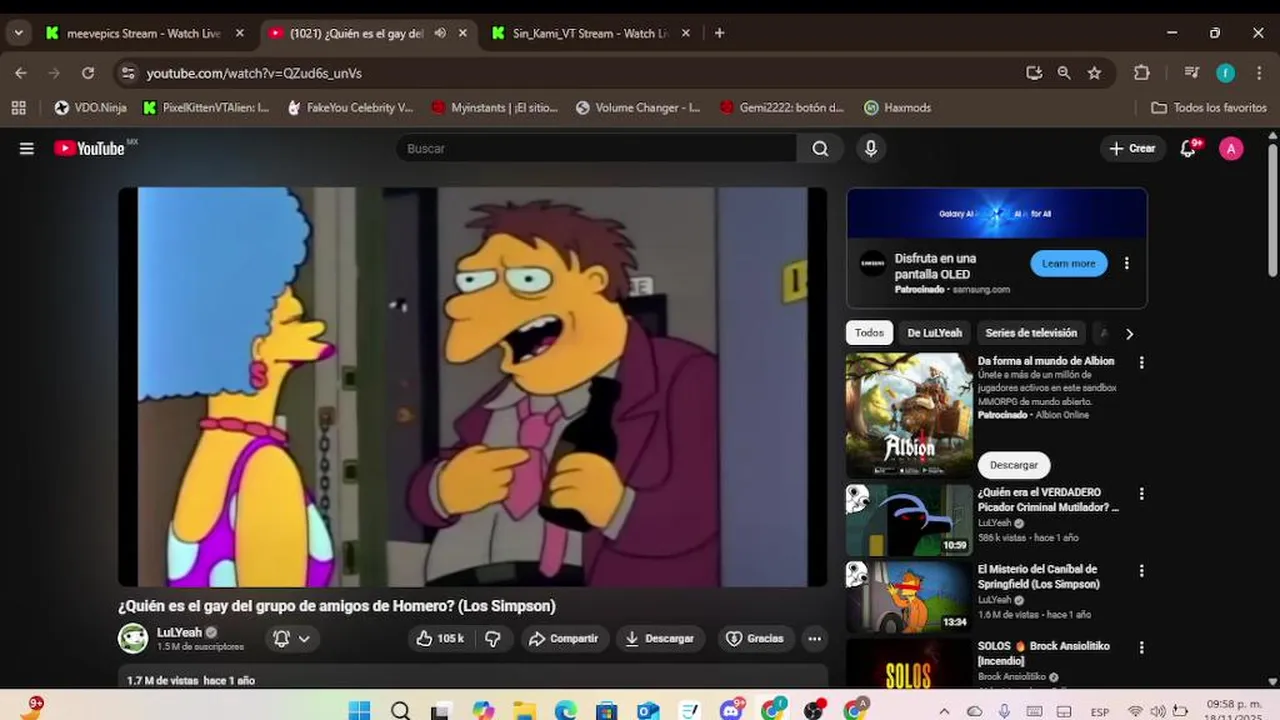Image resolution: width=1280 pixels, height=720 pixels.
Task: Open the Crear menu button
Action: 1133,149
